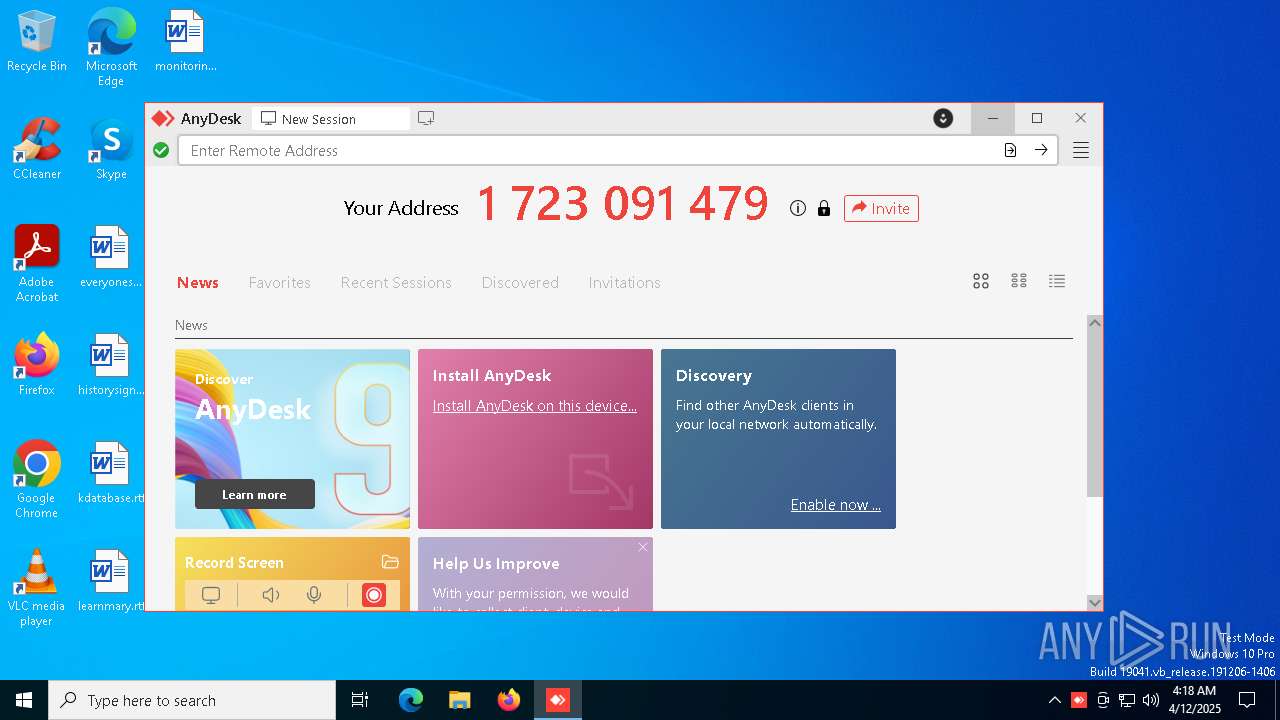Viewport: 1280px width, 720px height.
Task: Click Learn more on Discover AnyDesk card
Action: [254, 495]
